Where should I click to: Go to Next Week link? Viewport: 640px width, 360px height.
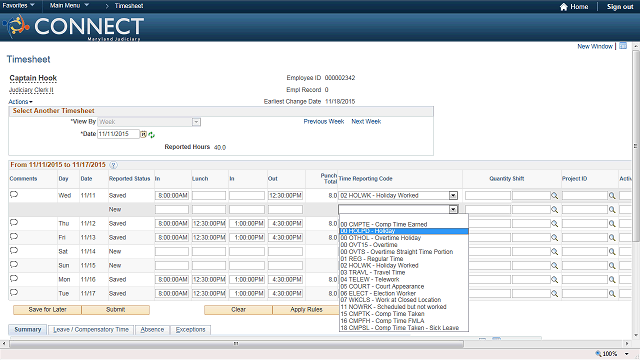tap(366, 121)
